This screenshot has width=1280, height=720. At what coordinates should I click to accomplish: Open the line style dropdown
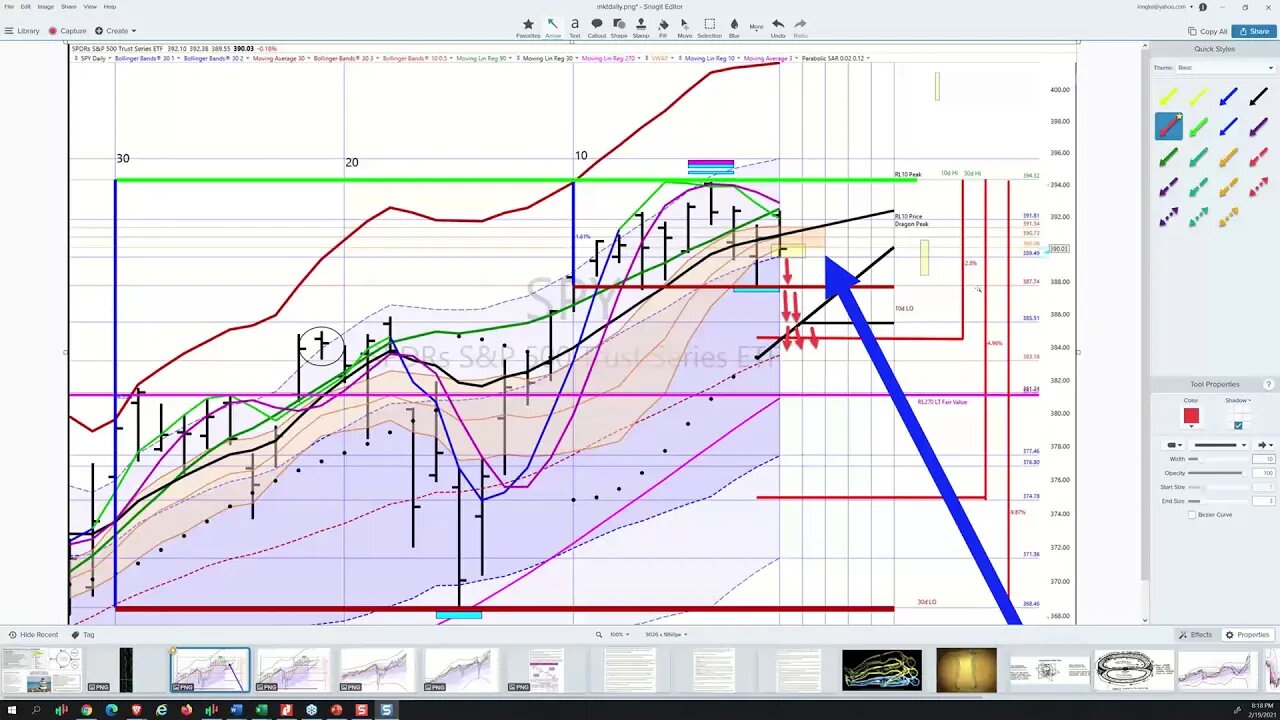point(1220,445)
